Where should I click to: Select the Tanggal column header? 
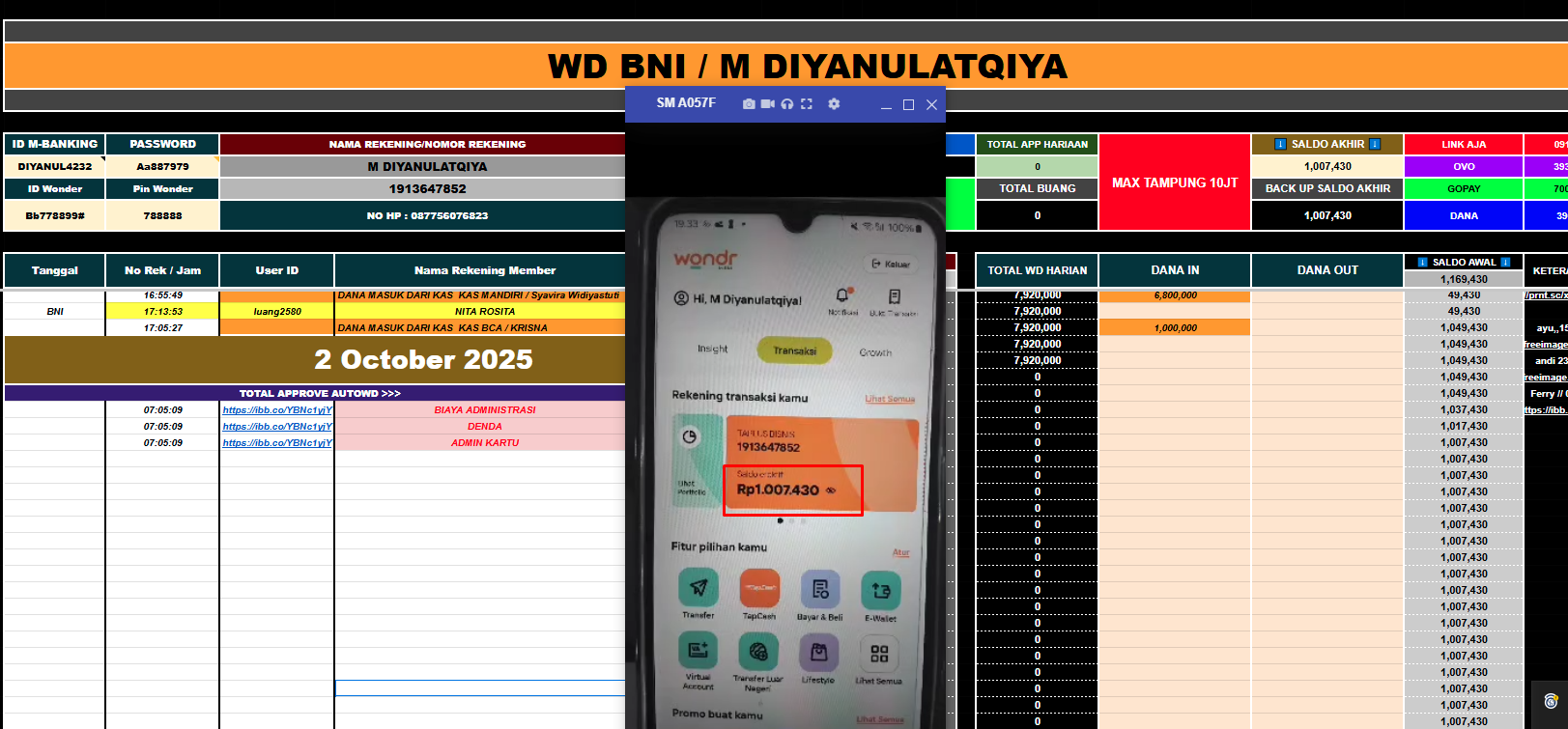click(54, 270)
